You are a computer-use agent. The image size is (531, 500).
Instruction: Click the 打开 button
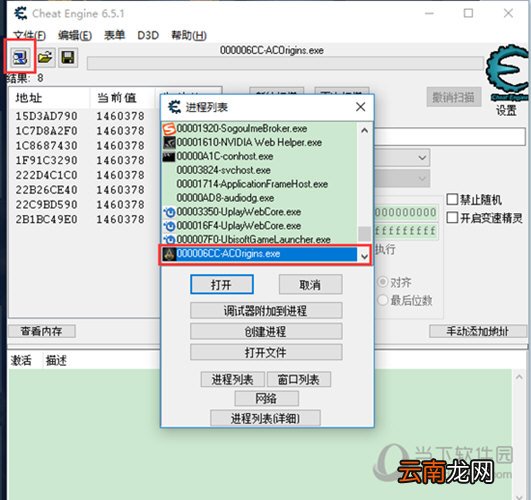(222, 285)
